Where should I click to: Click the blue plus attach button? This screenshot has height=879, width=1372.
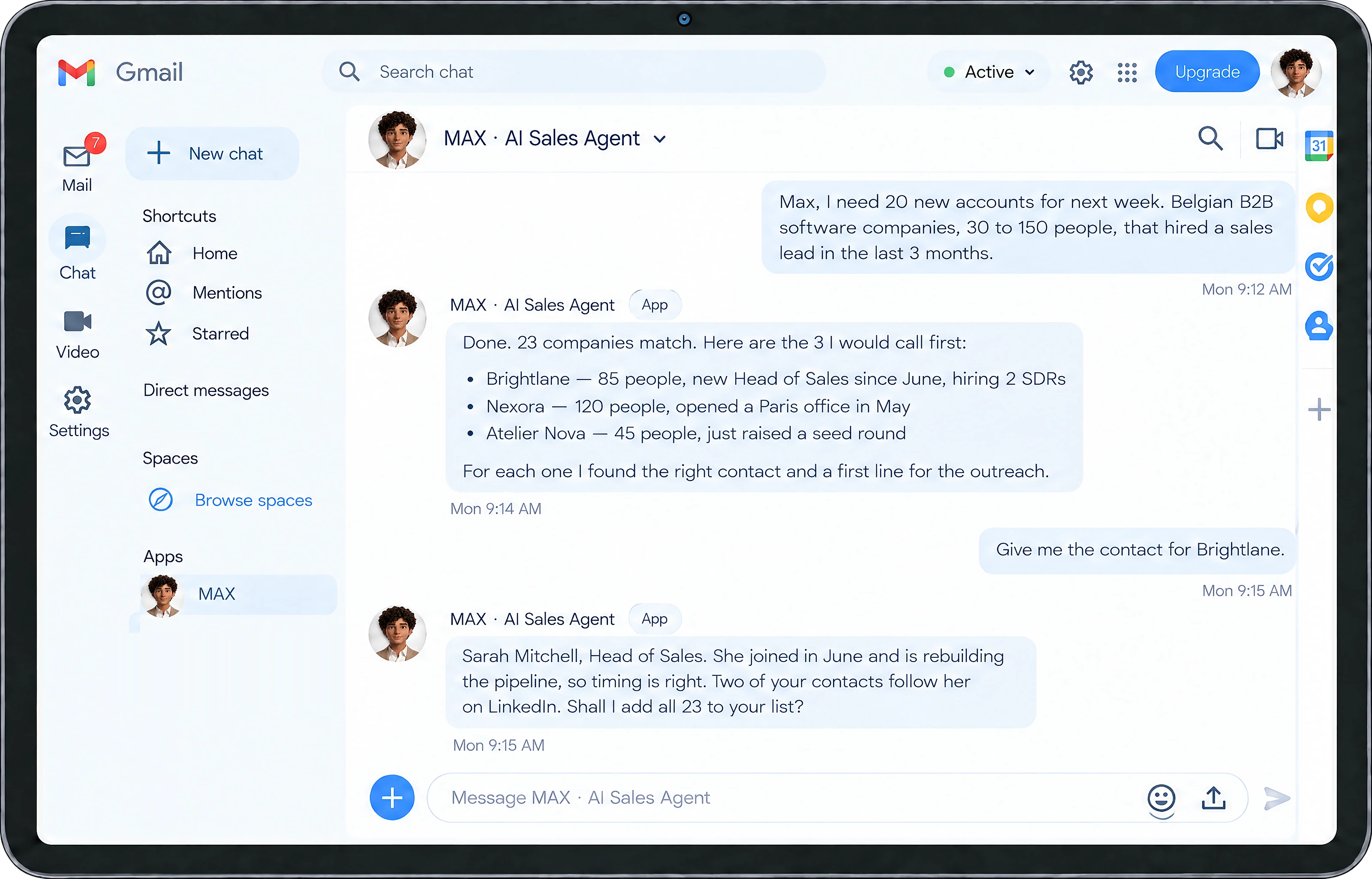coord(392,798)
